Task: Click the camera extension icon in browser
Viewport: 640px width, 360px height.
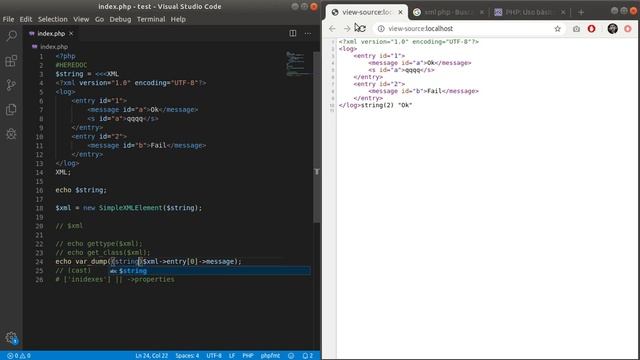Action: tap(576, 29)
